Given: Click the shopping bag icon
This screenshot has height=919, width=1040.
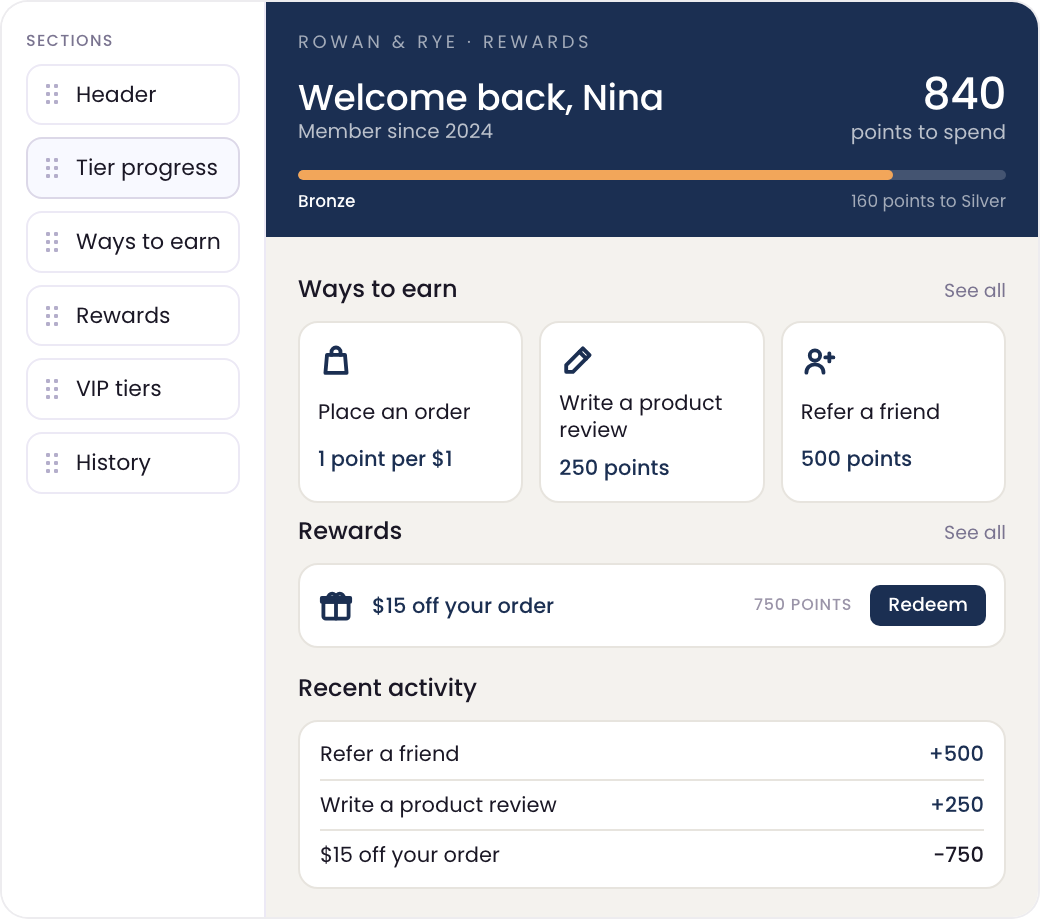Looking at the screenshot, I should (x=336, y=361).
